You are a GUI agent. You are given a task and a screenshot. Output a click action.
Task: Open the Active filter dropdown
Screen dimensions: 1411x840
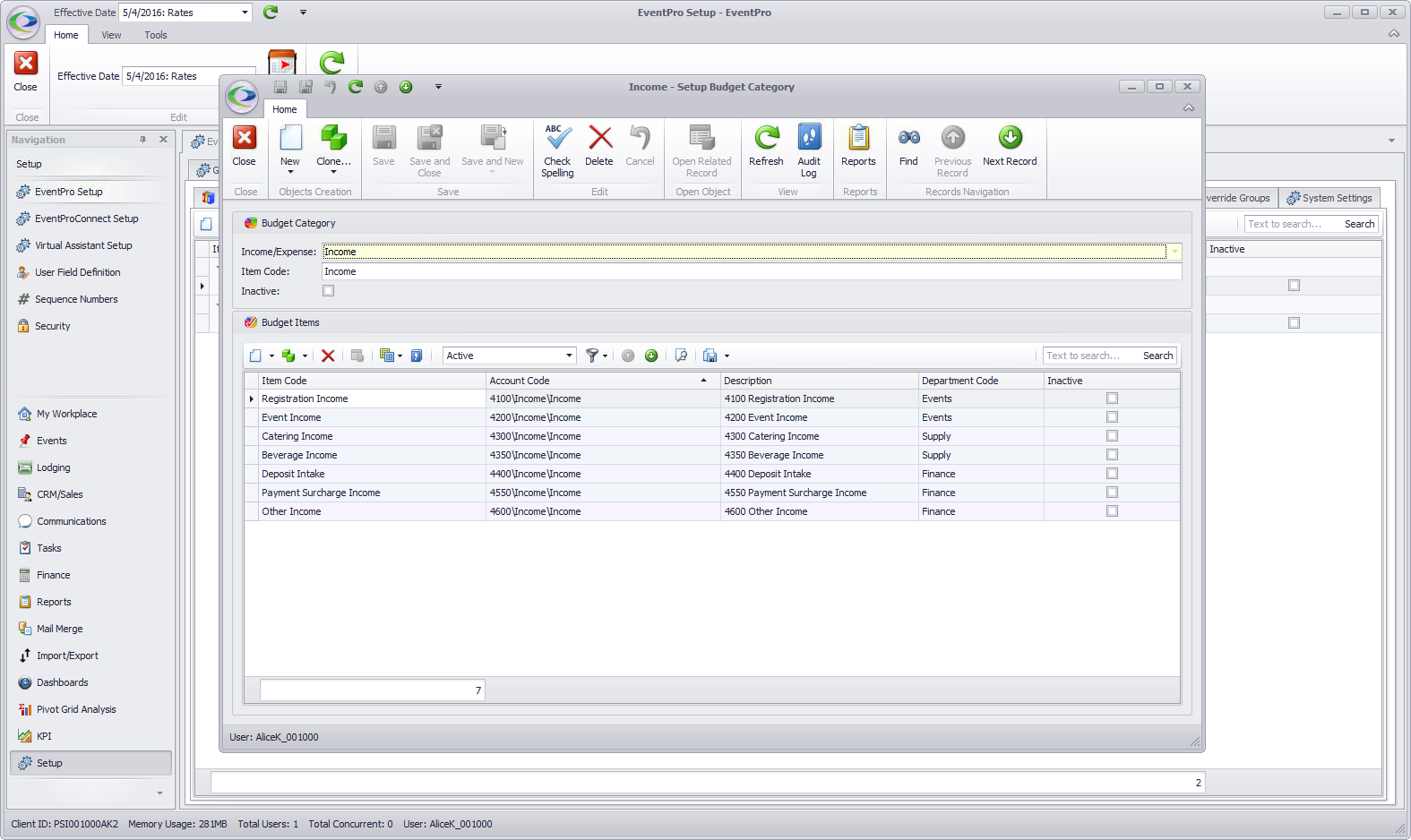(x=569, y=356)
